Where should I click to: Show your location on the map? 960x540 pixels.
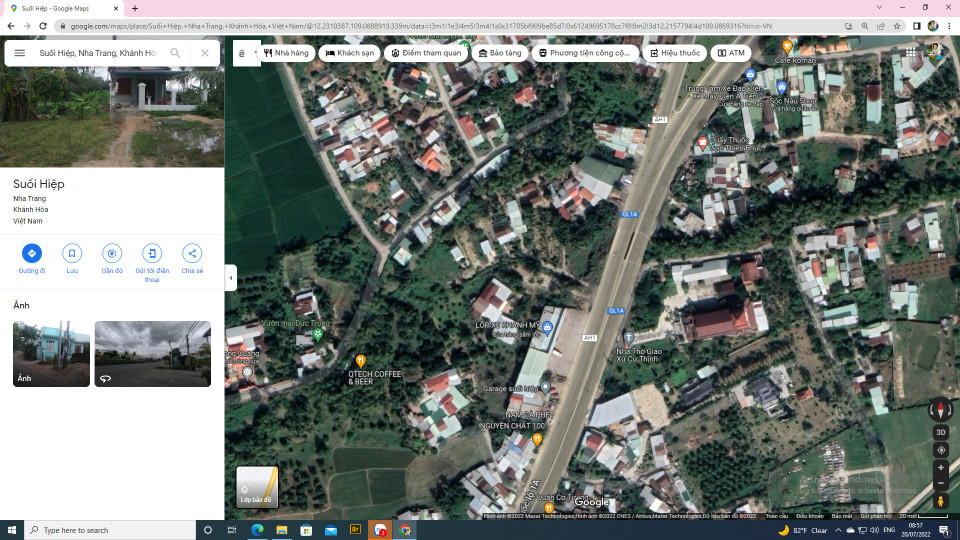pyautogui.click(x=941, y=450)
